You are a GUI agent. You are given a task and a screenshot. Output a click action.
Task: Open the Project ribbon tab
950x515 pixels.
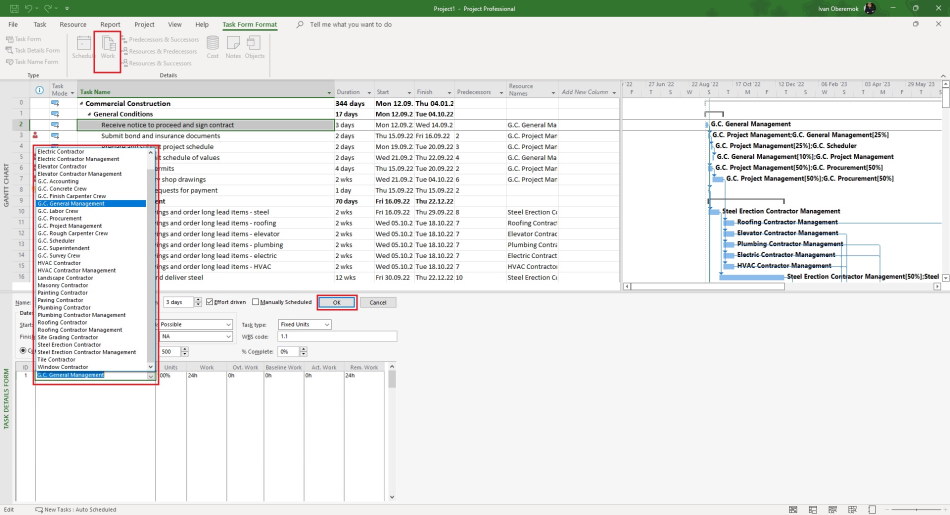[x=144, y=25]
